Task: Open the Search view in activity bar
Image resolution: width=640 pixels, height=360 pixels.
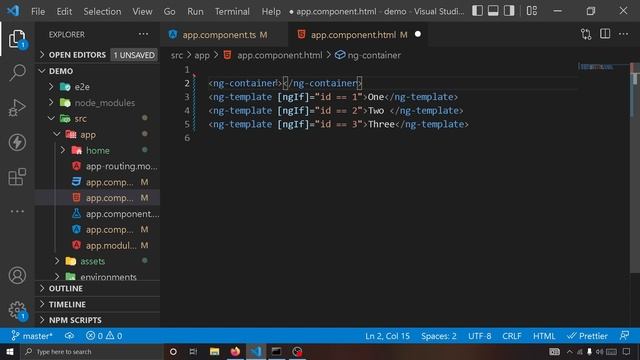Action: click(x=17, y=73)
